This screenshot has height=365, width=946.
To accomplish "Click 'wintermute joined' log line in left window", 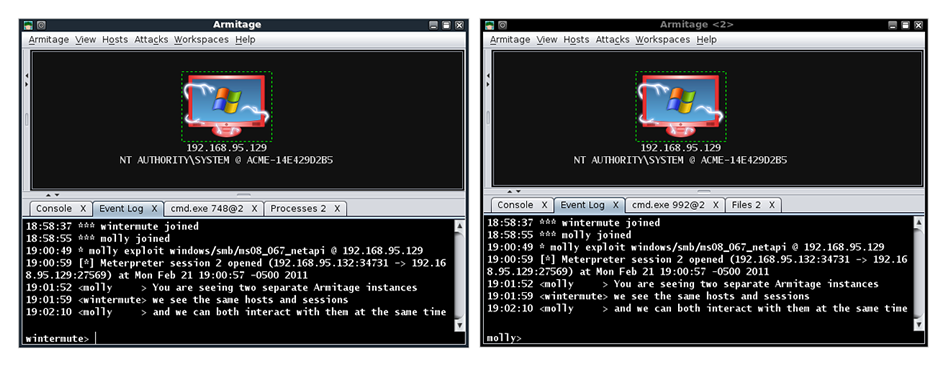I will tap(112, 227).
